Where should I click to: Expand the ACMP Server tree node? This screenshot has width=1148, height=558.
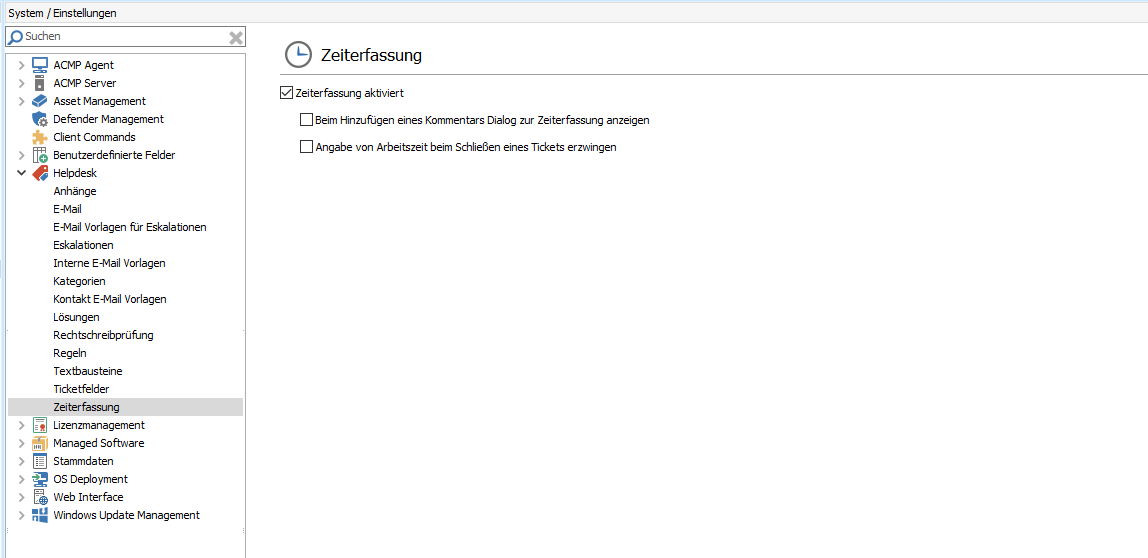22,83
